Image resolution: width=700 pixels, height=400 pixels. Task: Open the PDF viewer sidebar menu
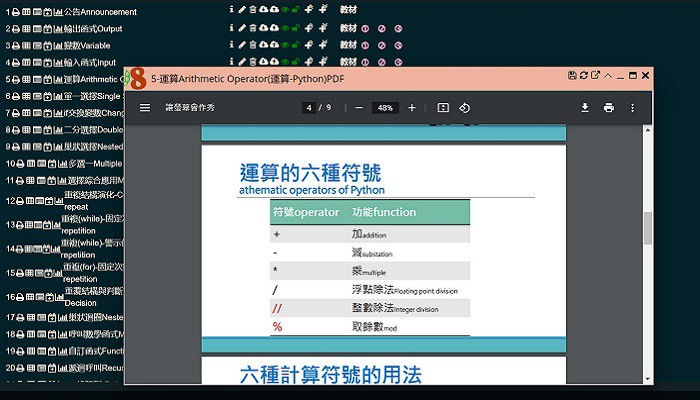[x=145, y=108]
